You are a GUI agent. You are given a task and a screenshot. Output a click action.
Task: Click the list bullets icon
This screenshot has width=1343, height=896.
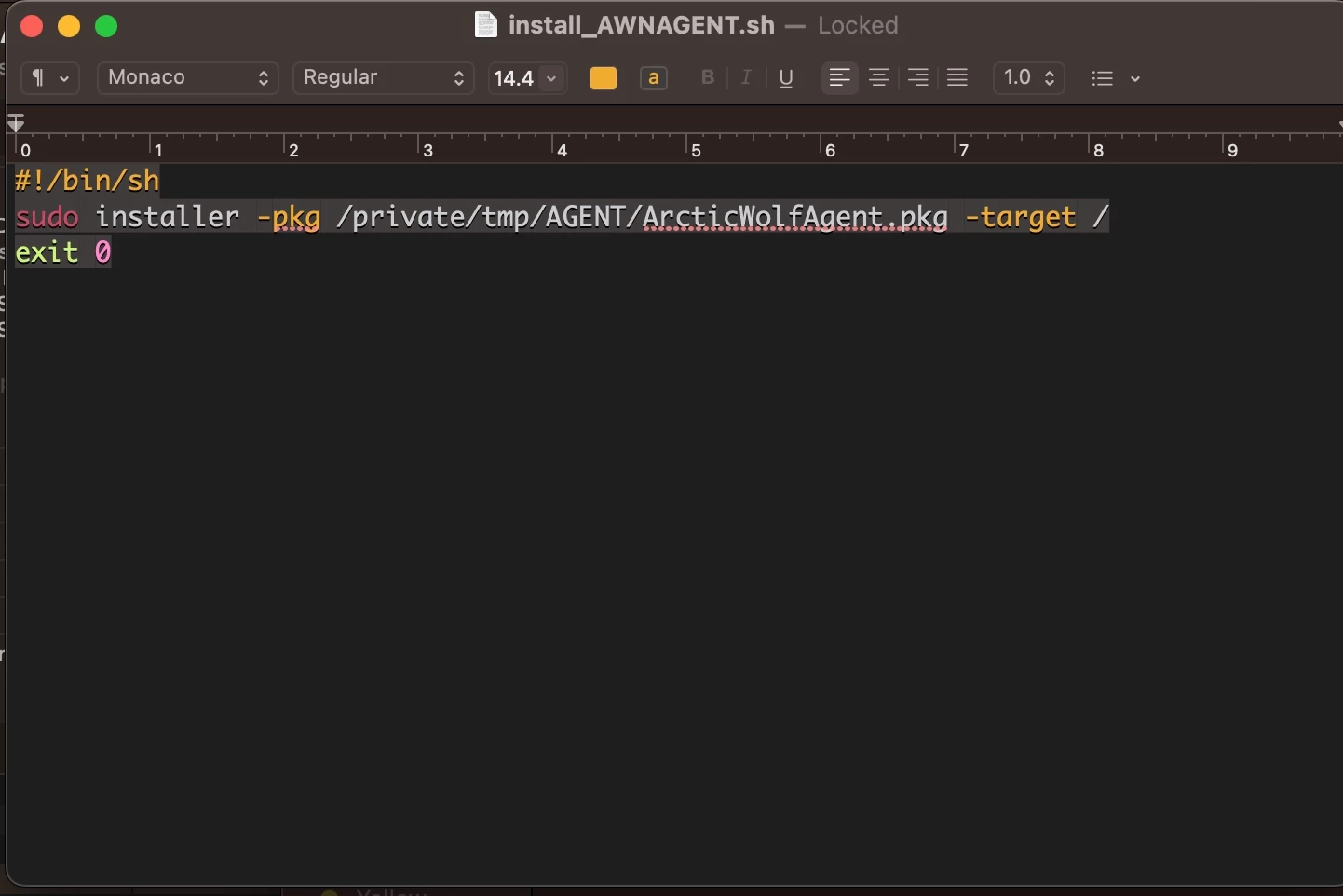tap(1103, 78)
